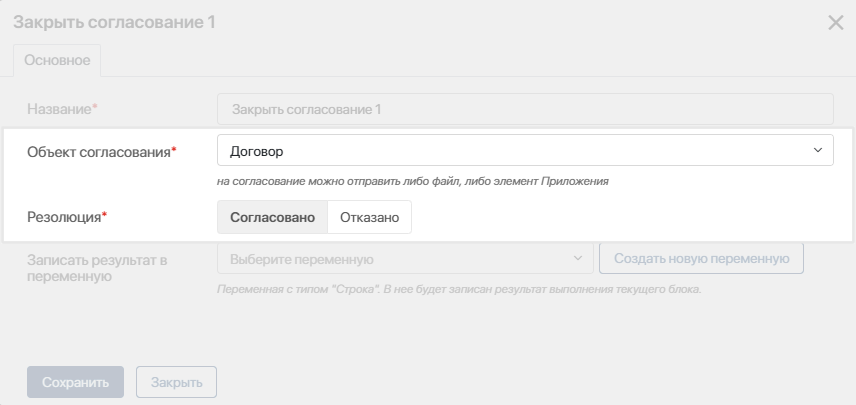The image size is (856, 405).
Task: Click the Название field label
Action: (59, 109)
